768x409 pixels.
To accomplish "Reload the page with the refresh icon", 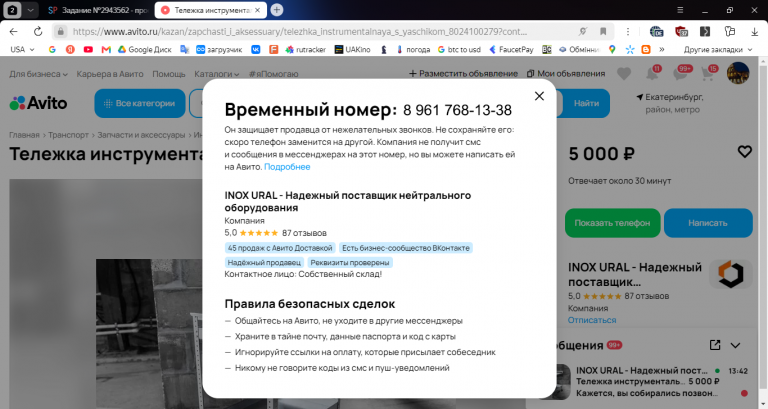I will (x=38, y=32).
